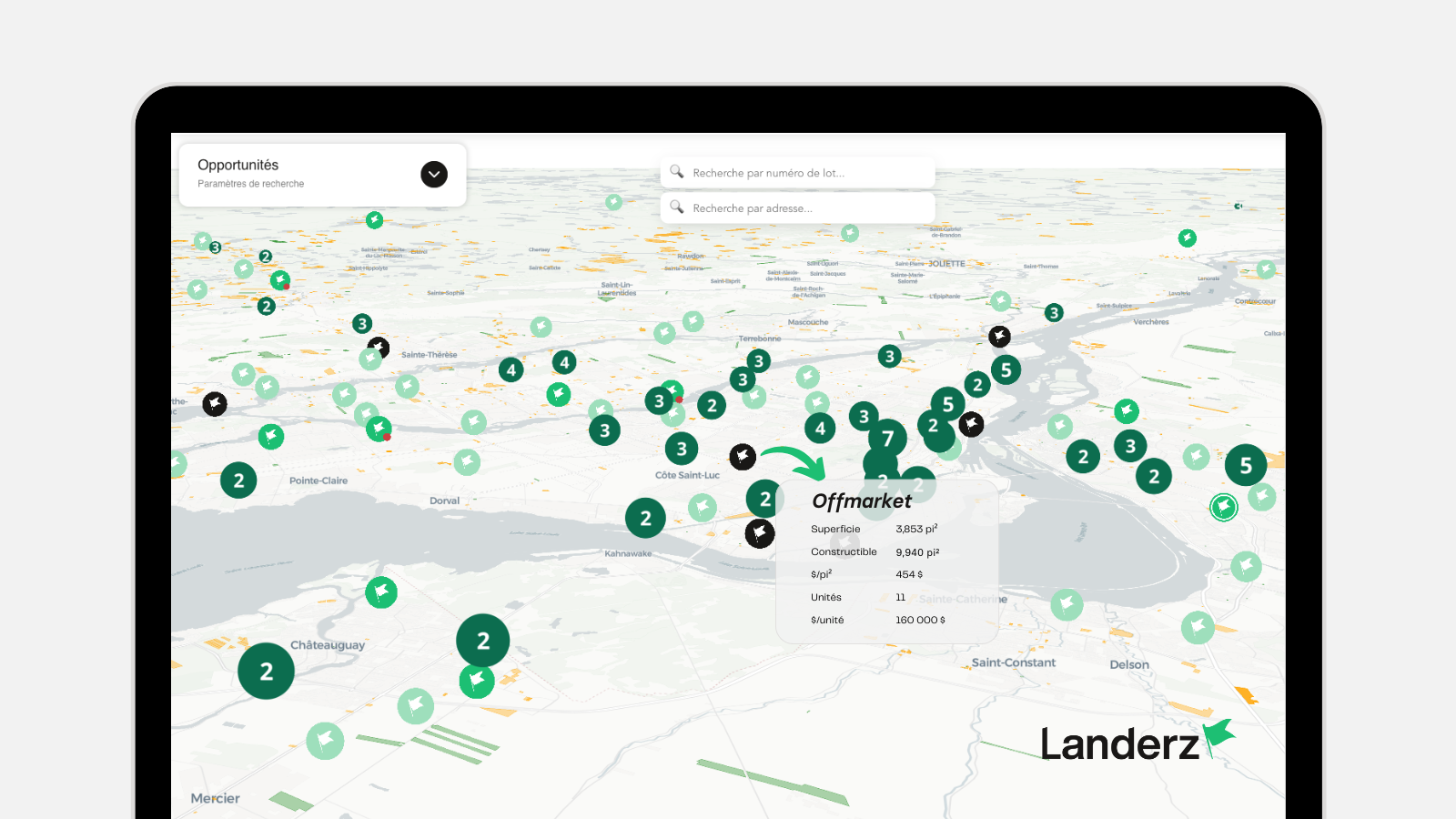
Task: Open the 2 cluster above Kahnawake label
Action: coord(645,518)
